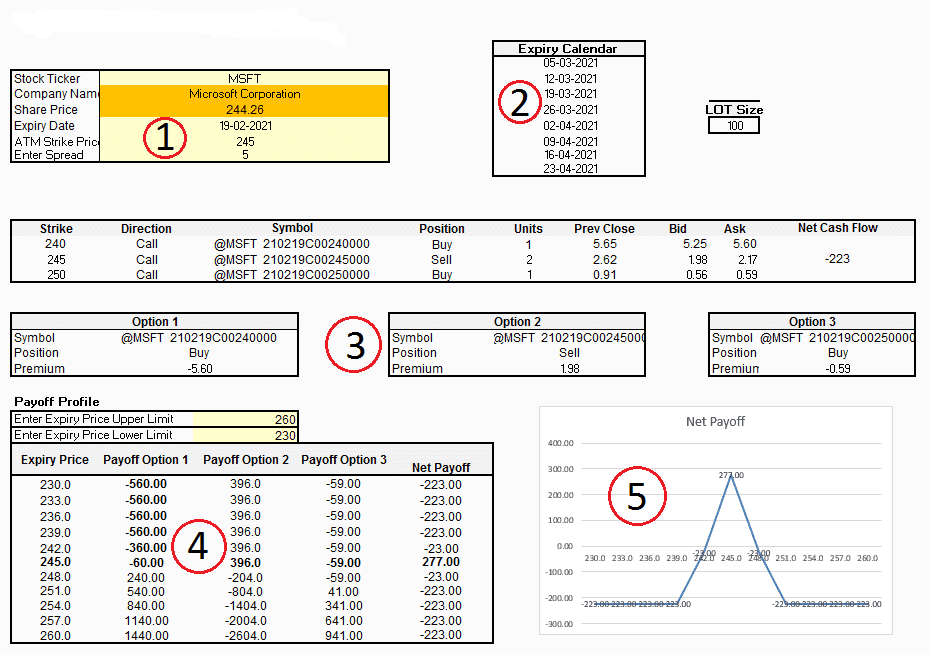The height and width of the screenshot is (655, 929).
Task: Click the red circled number 5 marker
Action: pyautogui.click(x=636, y=495)
